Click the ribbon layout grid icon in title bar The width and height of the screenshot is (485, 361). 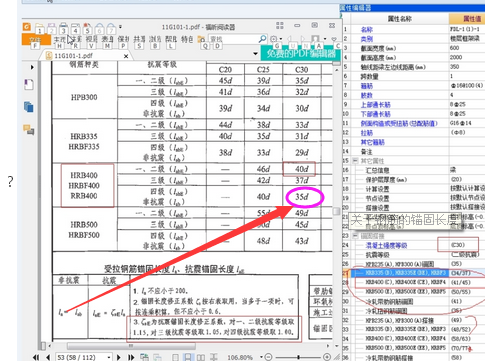pyautogui.click(x=280, y=25)
